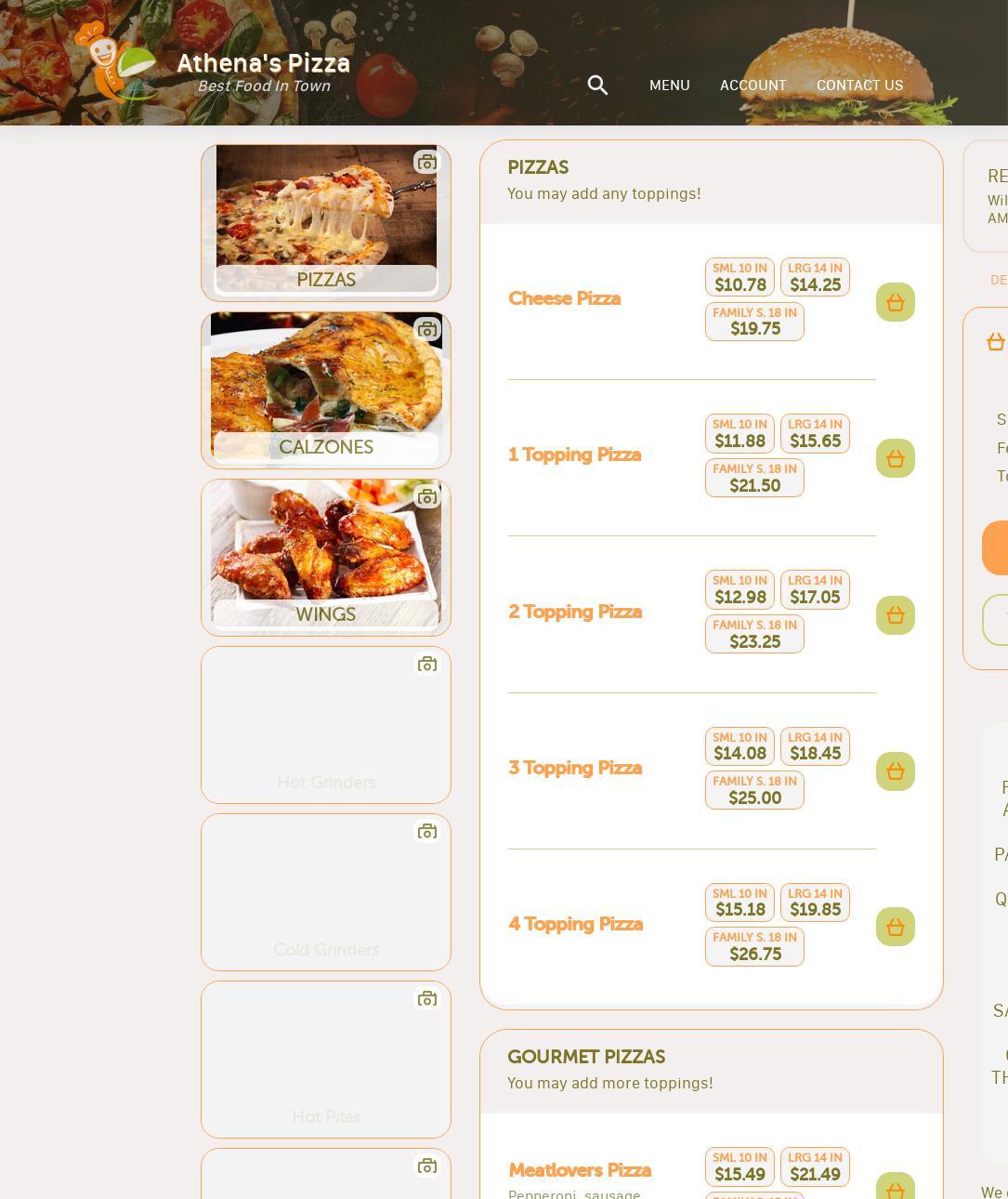This screenshot has height=1199, width=1008.
Task: Open the MENU navigation item
Action: (669, 86)
